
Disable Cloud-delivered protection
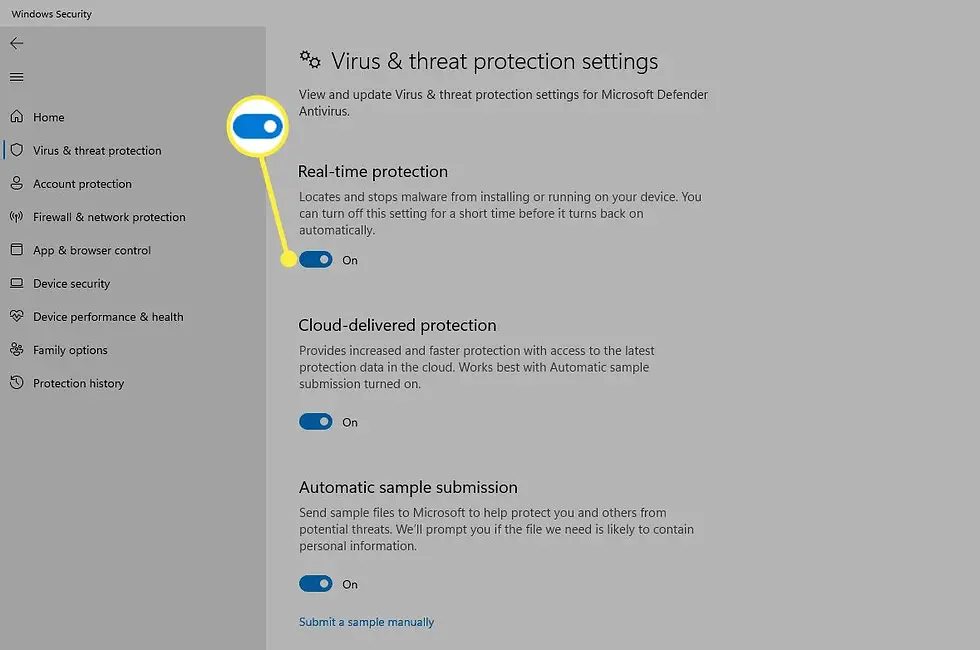315,421
